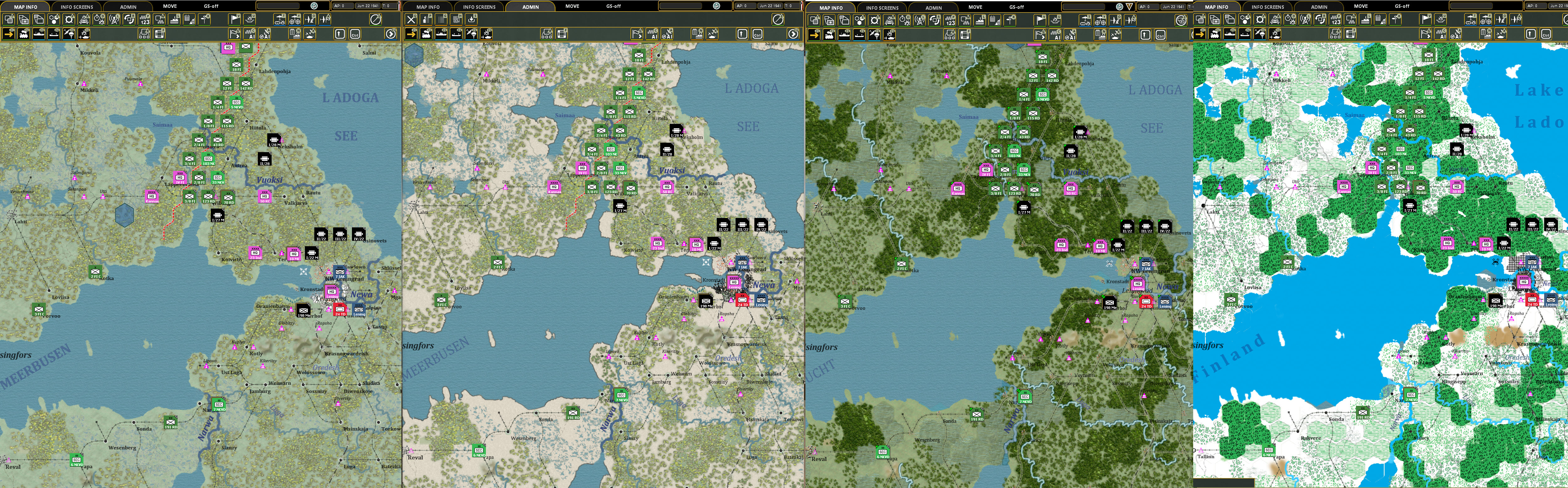Click Jun 22 1941 date in leftmost panel
Viewport: 1568px width, 488px height.
tap(368, 5)
